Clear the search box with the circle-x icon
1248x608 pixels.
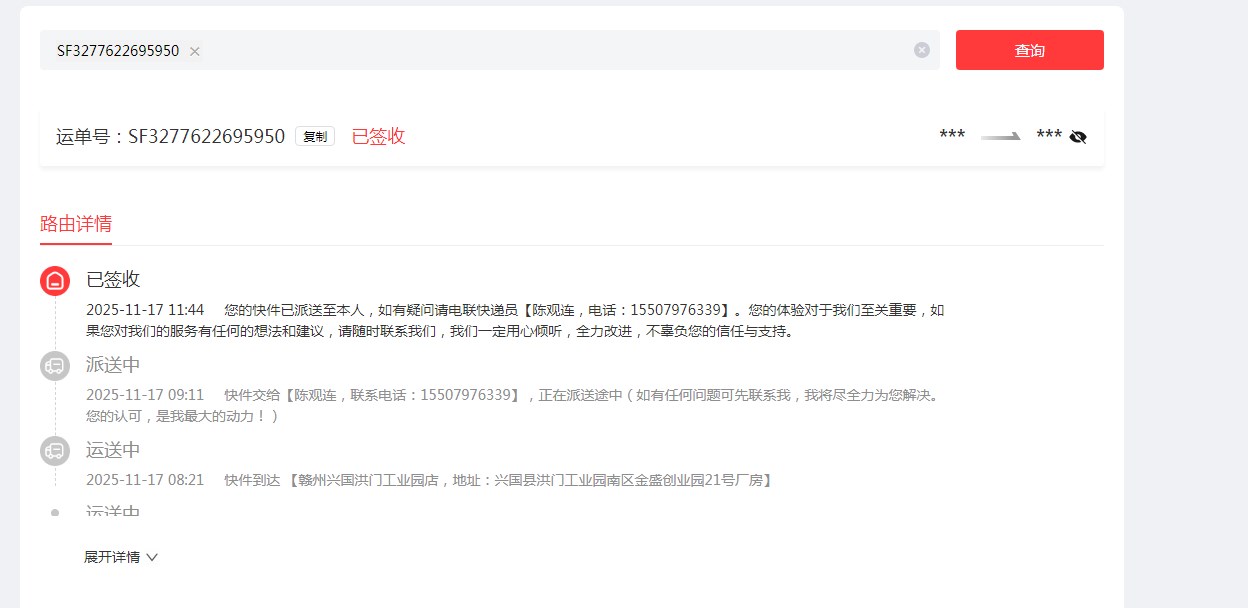click(921, 50)
